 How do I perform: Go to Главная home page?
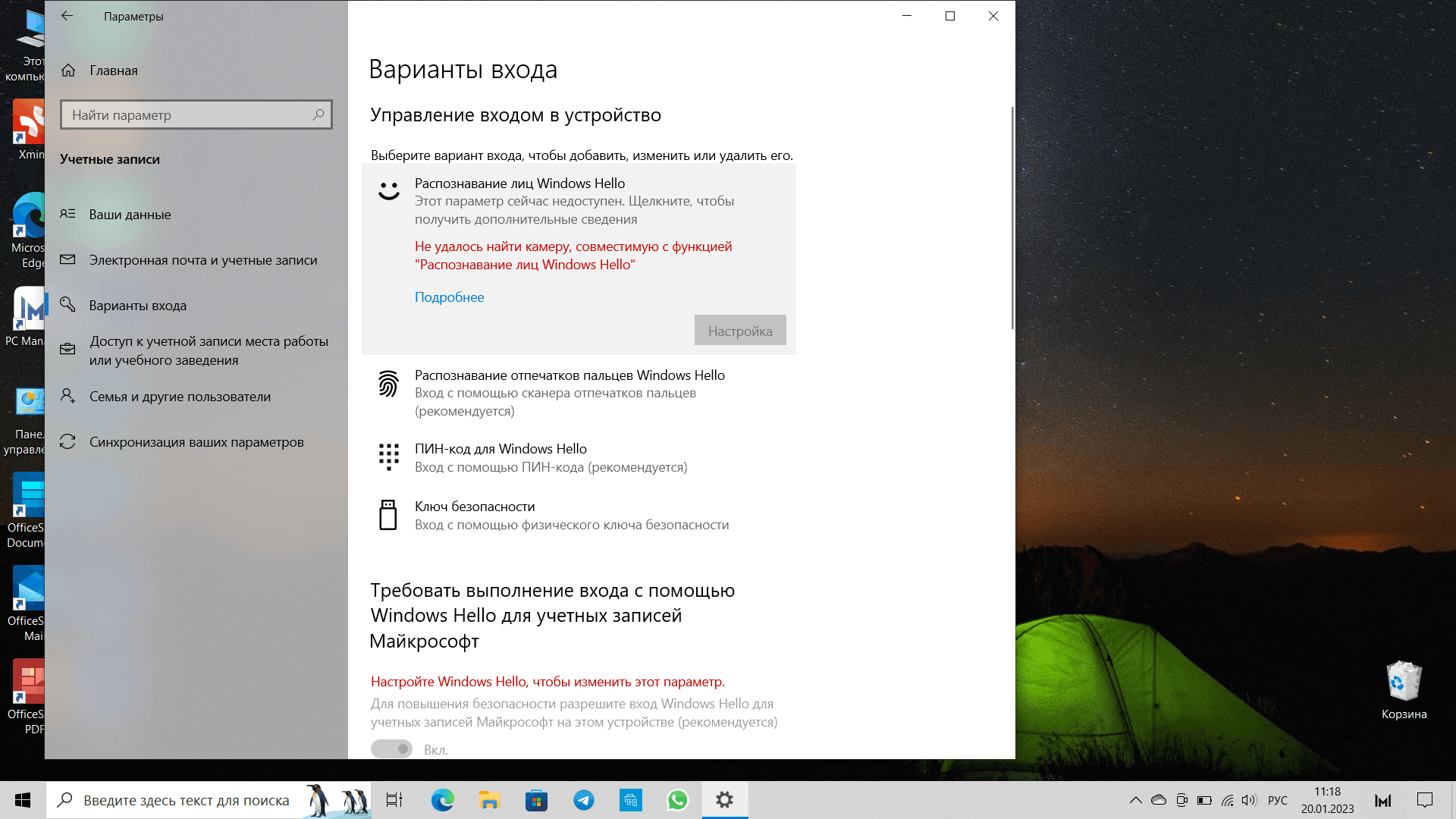click(x=113, y=71)
